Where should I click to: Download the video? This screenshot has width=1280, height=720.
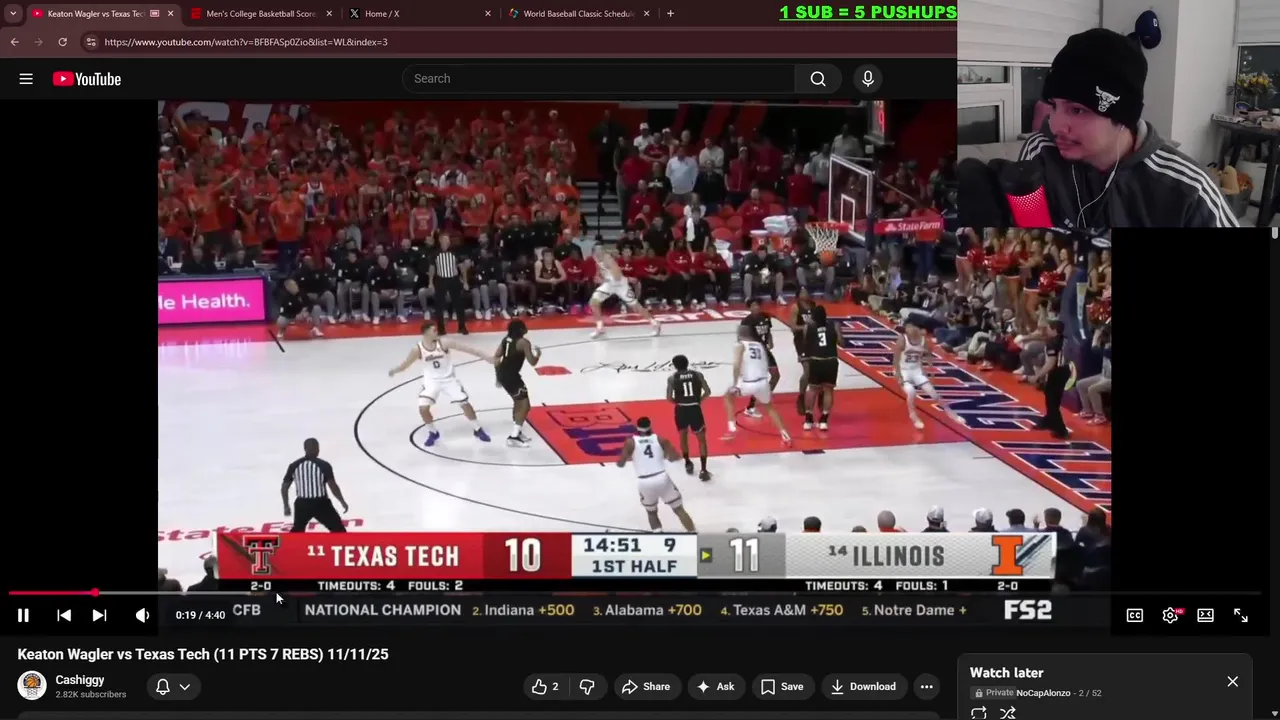(862, 686)
